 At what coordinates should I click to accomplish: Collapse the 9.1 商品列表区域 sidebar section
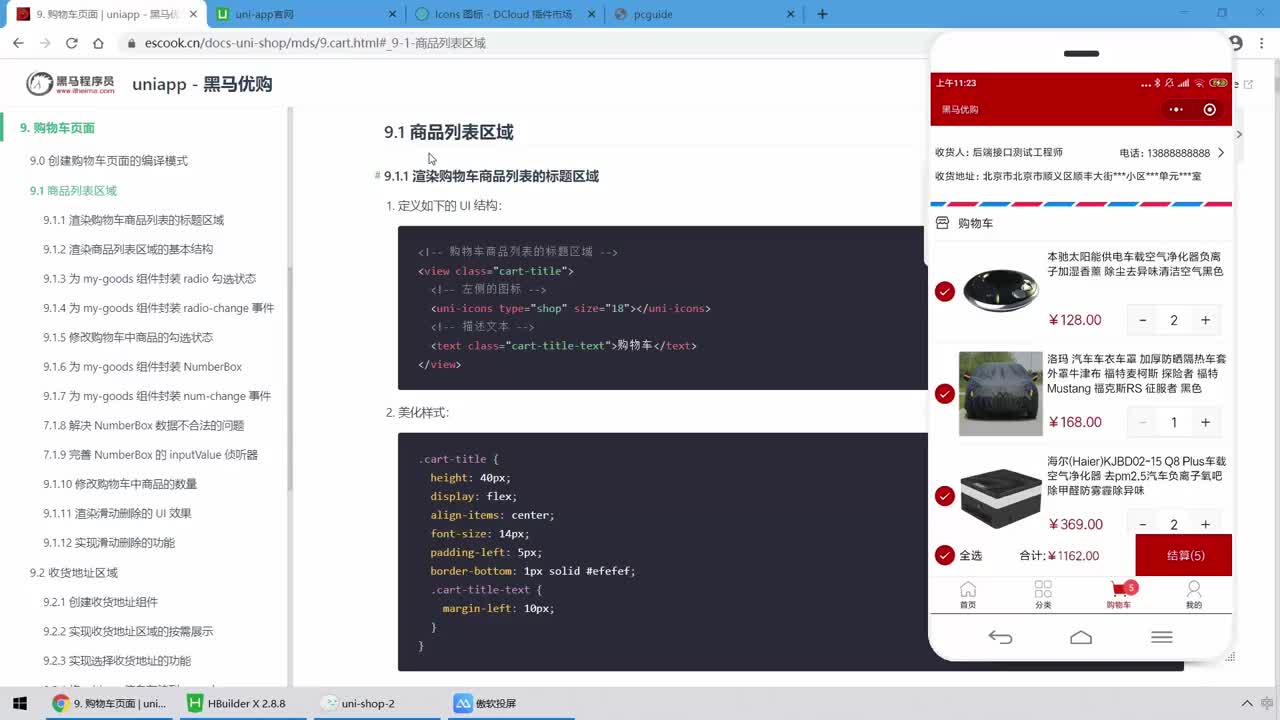coord(73,190)
